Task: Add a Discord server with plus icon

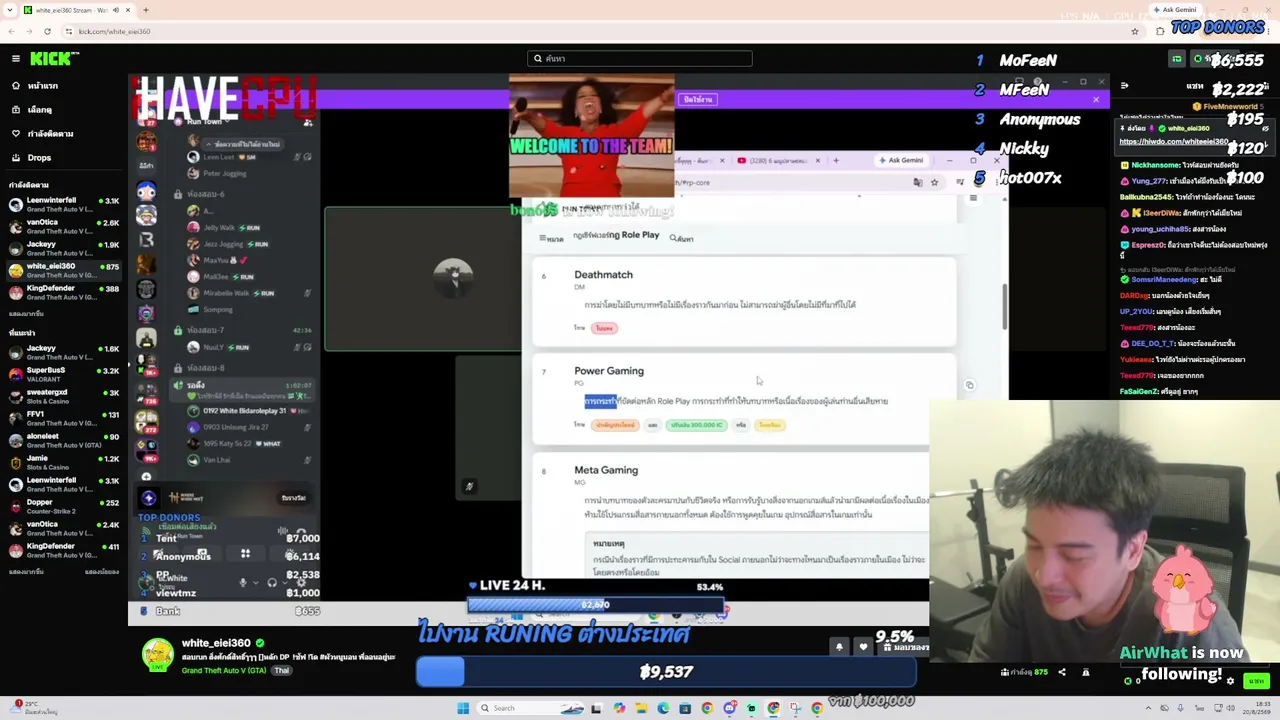Action: tap(147, 478)
